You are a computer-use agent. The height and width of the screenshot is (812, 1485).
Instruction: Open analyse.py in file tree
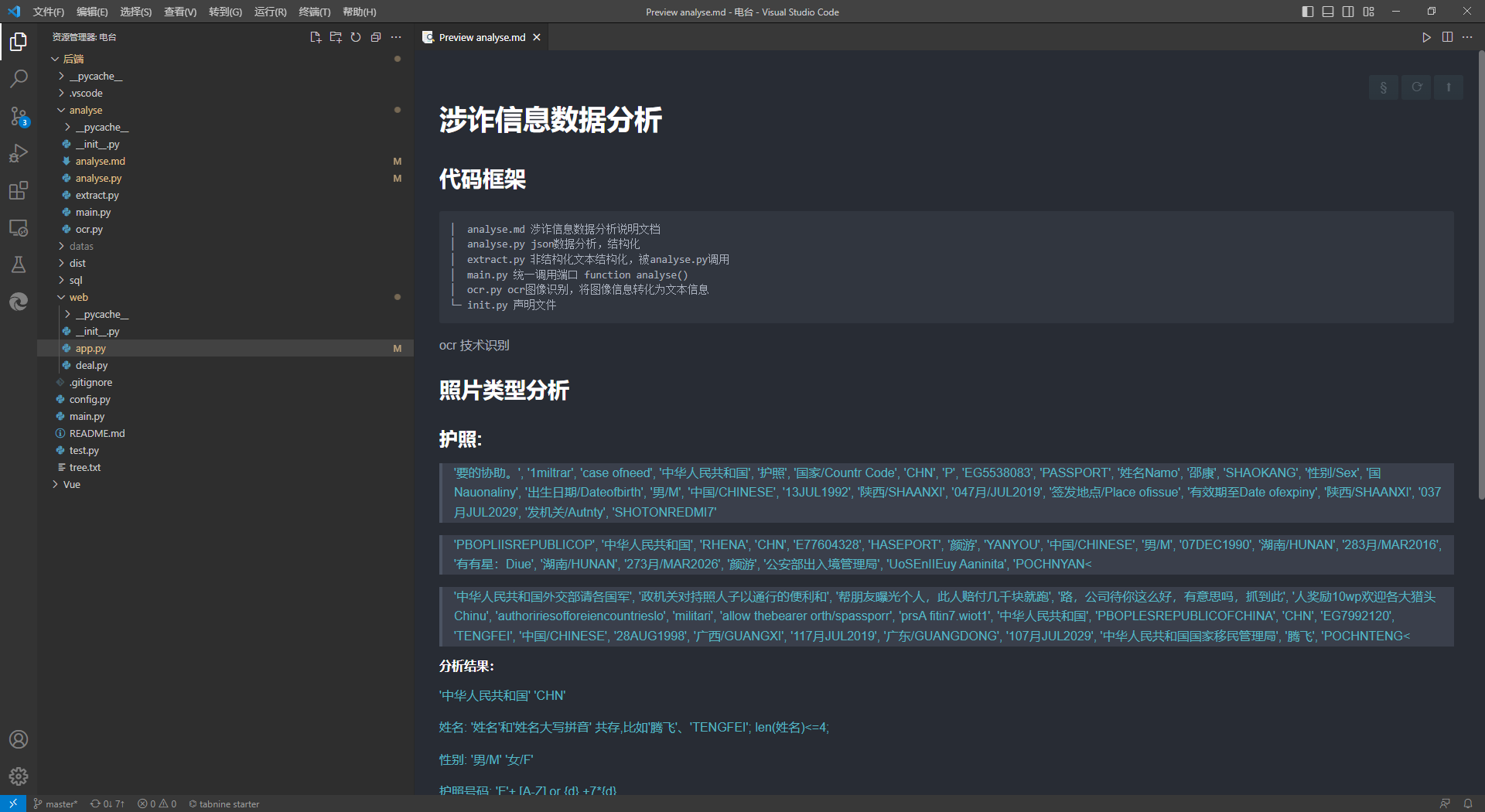pos(225,178)
